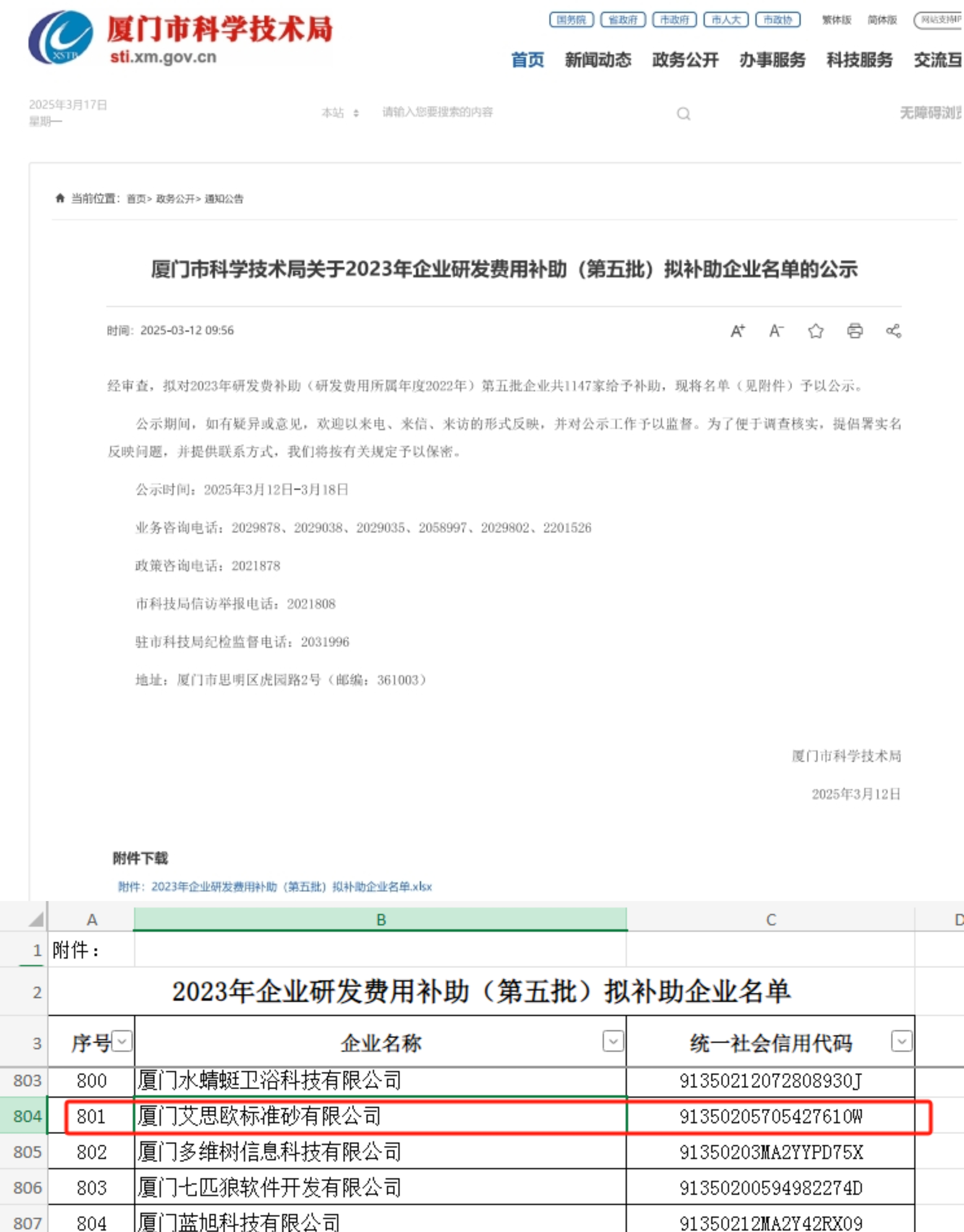Click the share icon

(x=893, y=331)
